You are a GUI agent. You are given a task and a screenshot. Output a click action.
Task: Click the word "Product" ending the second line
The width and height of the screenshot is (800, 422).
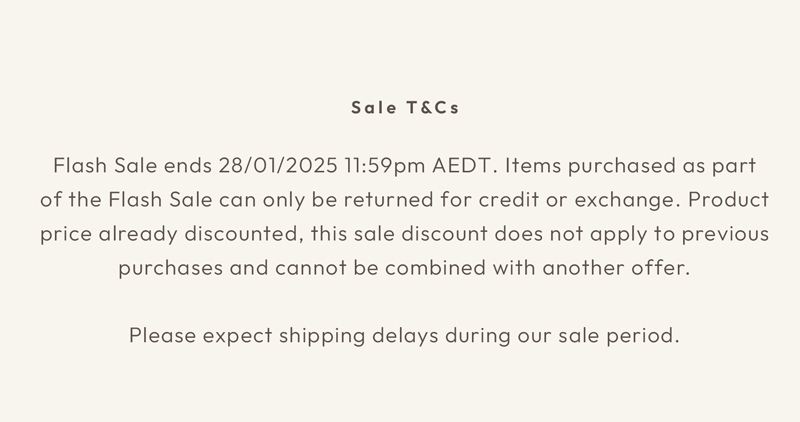730,199
